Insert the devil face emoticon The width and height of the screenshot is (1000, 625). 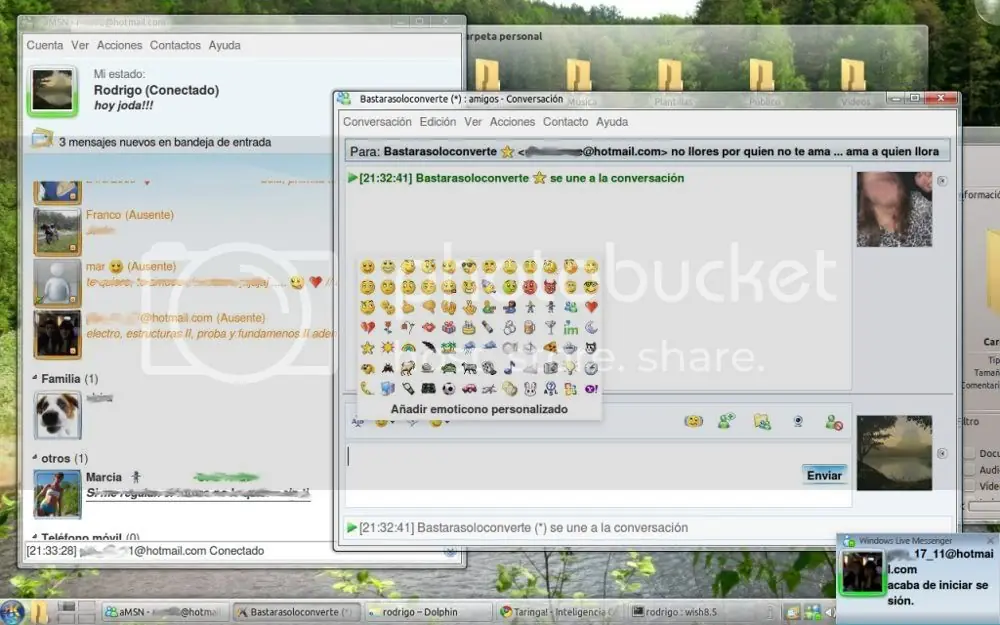click(x=550, y=287)
